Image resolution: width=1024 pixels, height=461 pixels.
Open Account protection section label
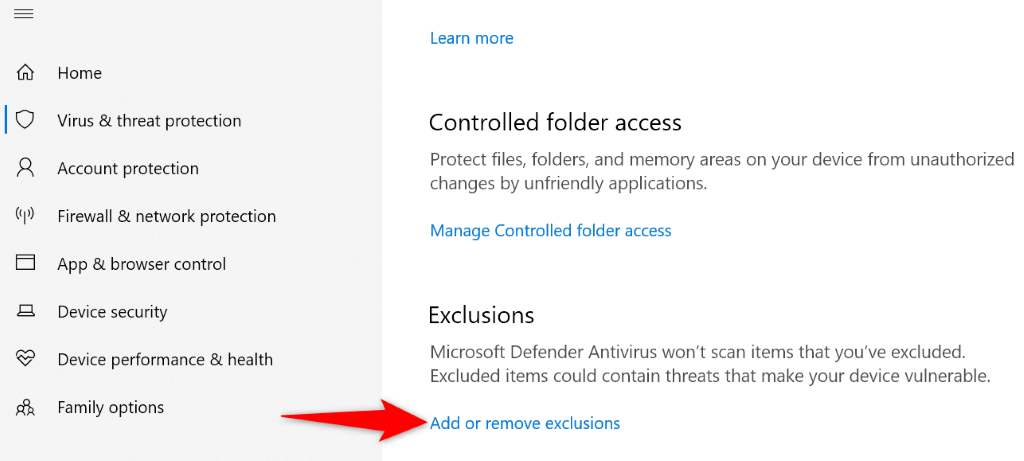(x=128, y=168)
